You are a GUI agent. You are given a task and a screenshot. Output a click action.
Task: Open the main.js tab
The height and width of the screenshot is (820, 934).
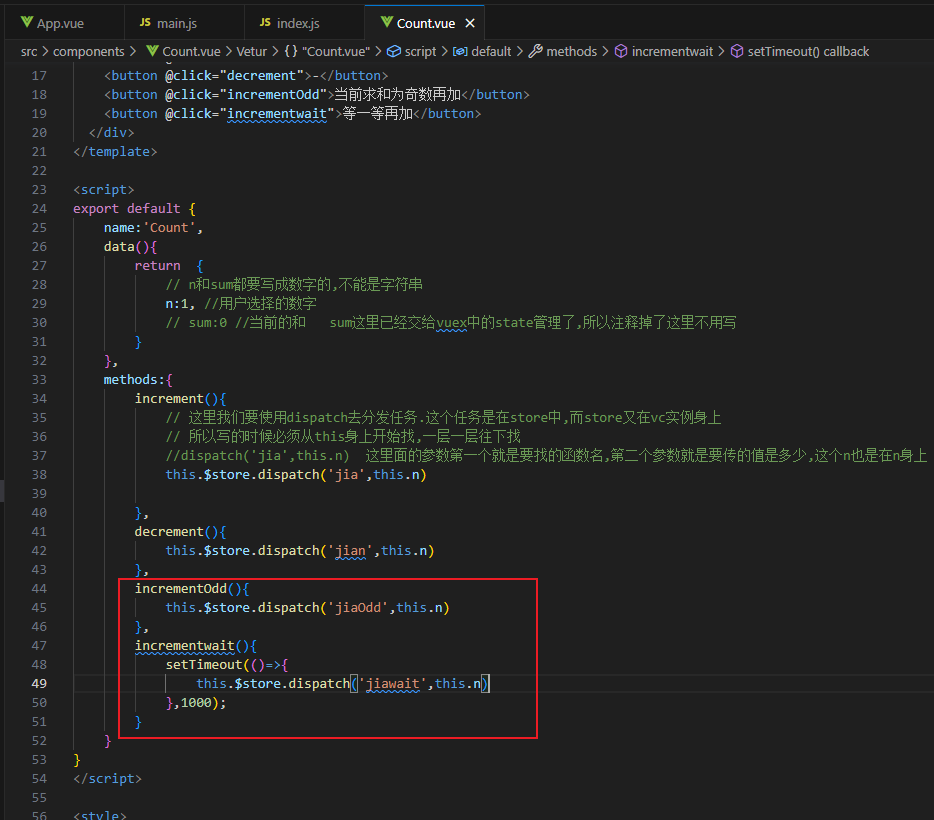pos(184,23)
